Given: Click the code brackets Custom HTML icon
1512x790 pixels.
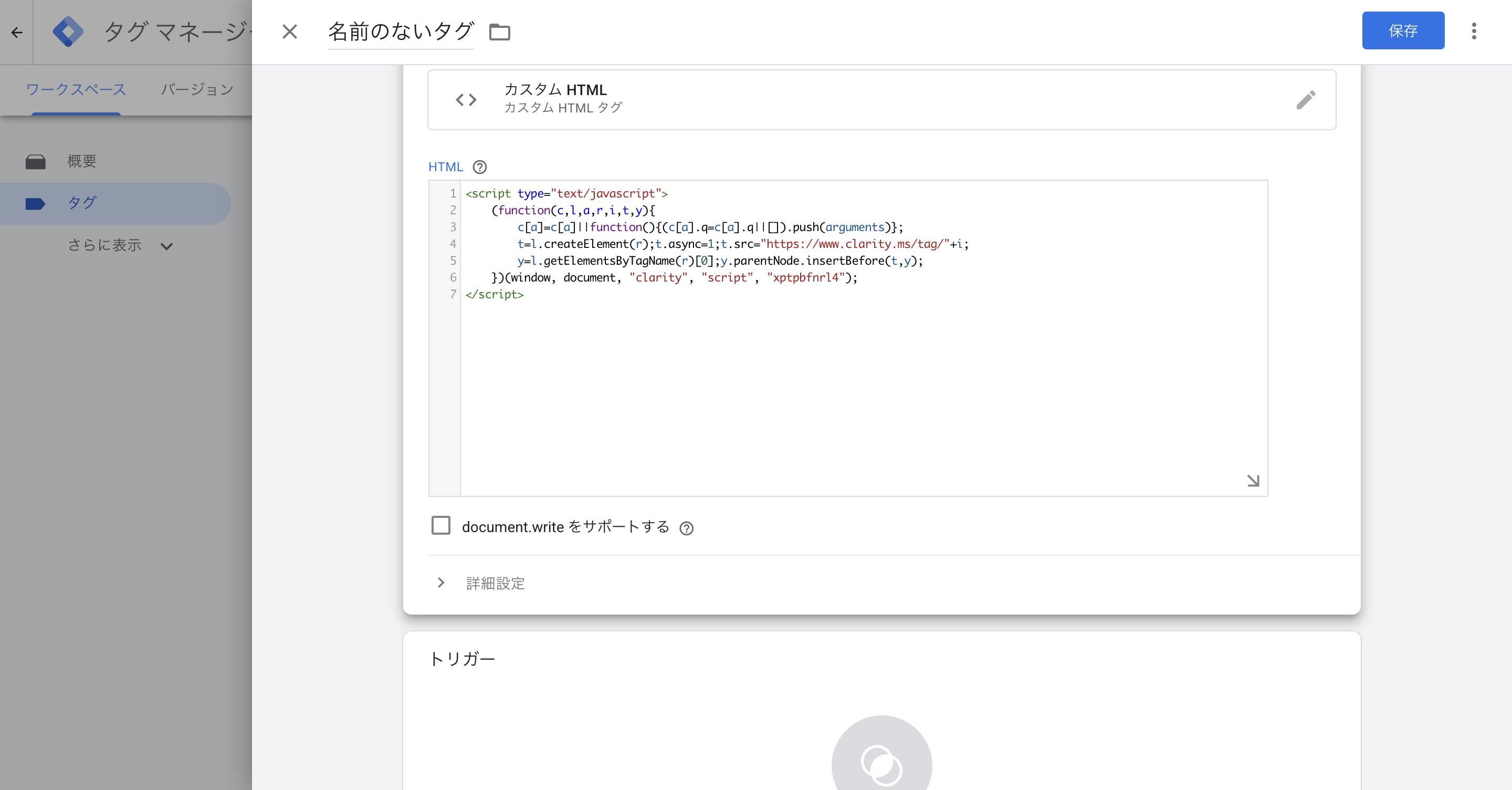Looking at the screenshot, I should tap(466, 100).
